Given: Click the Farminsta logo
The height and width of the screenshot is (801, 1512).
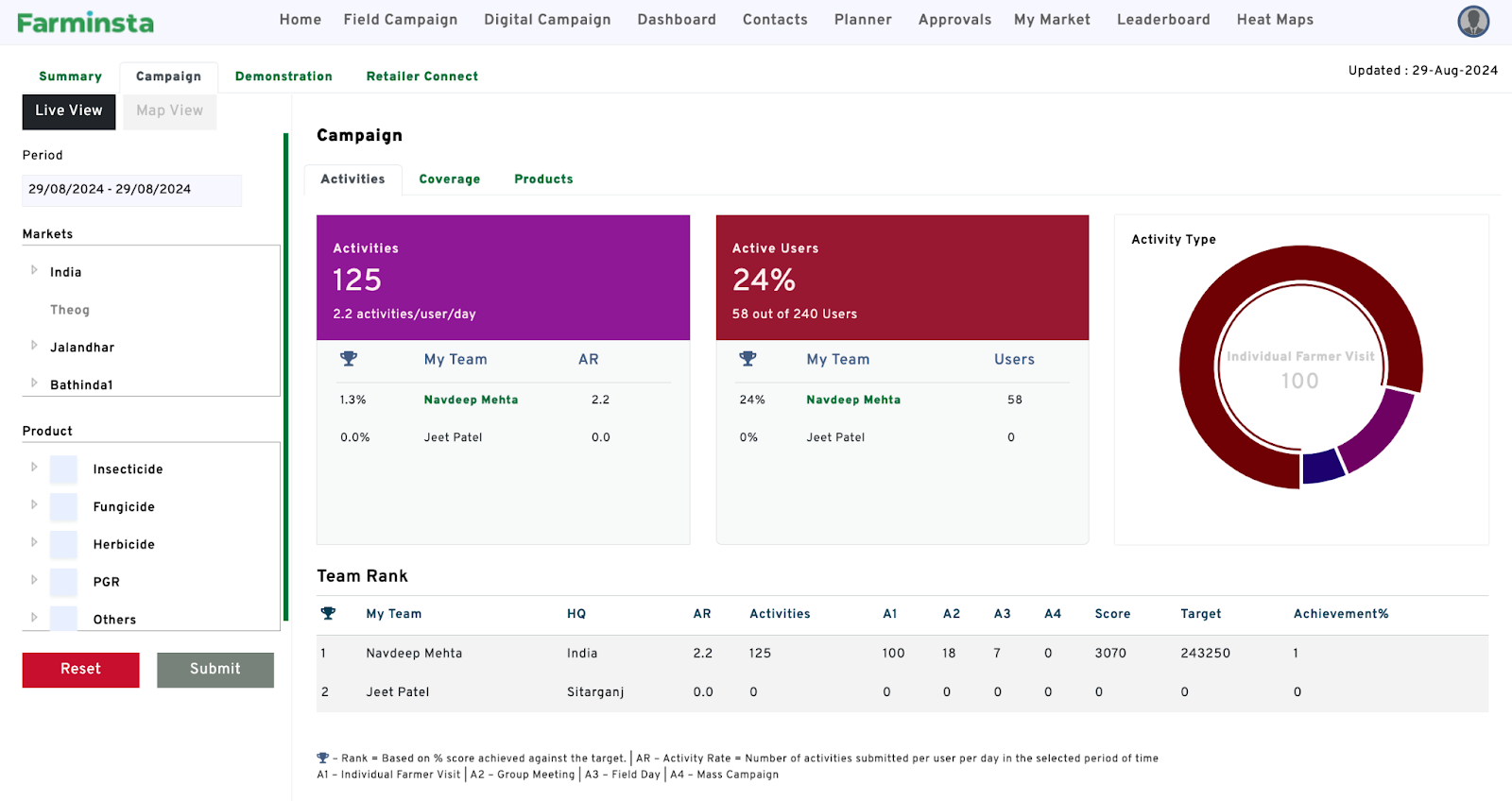Looking at the screenshot, I should 85,23.
